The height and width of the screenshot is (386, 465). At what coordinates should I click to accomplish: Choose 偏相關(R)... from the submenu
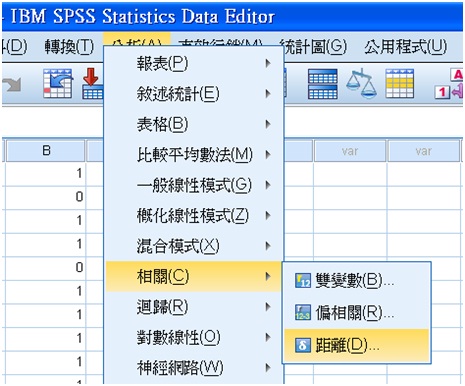357,313
